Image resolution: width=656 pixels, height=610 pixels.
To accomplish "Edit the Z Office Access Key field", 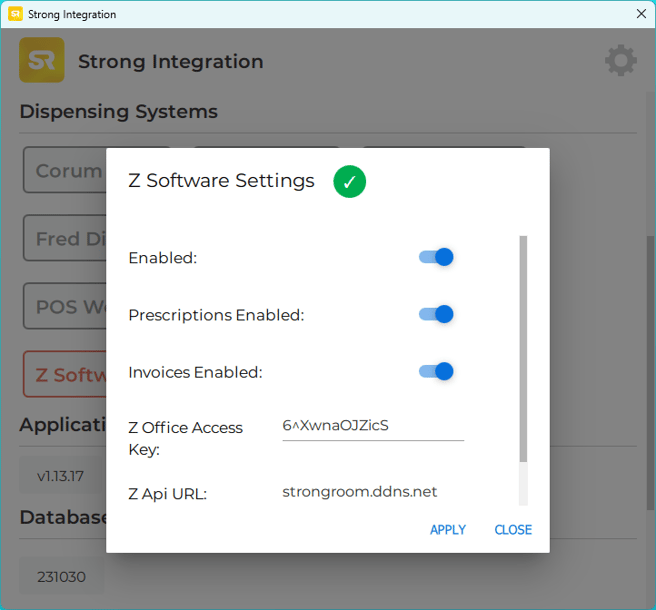I will 373,426.
